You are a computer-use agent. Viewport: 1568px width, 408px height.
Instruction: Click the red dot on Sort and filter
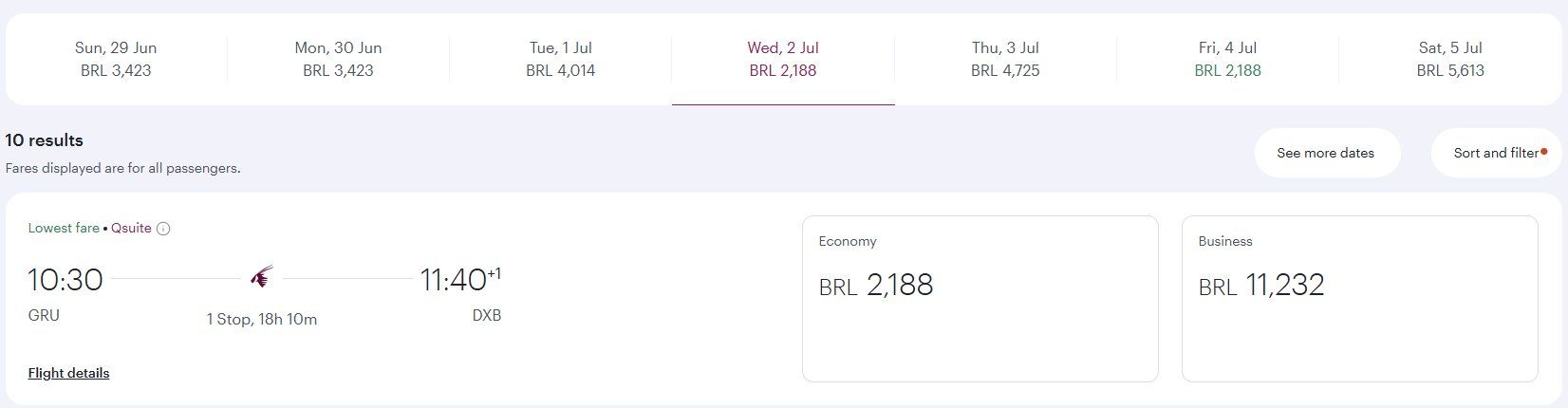pos(1544,150)
